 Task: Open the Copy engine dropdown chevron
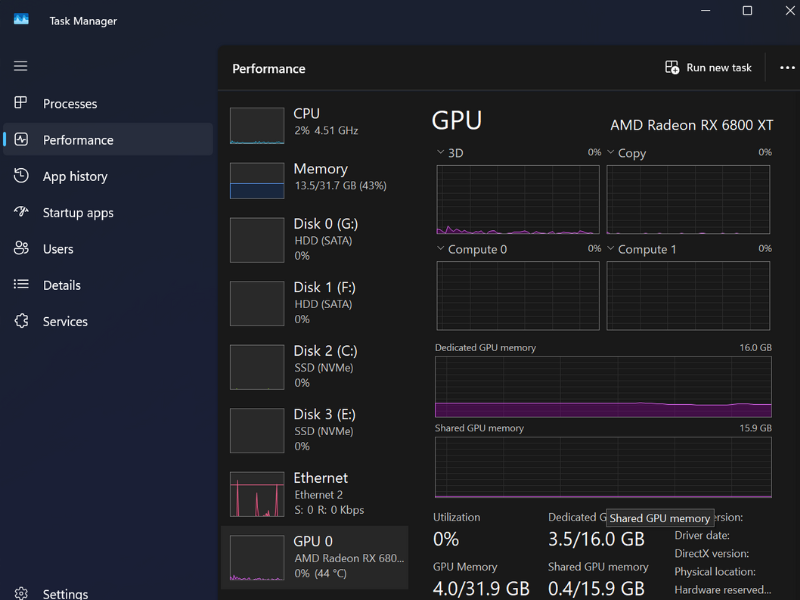611,153
